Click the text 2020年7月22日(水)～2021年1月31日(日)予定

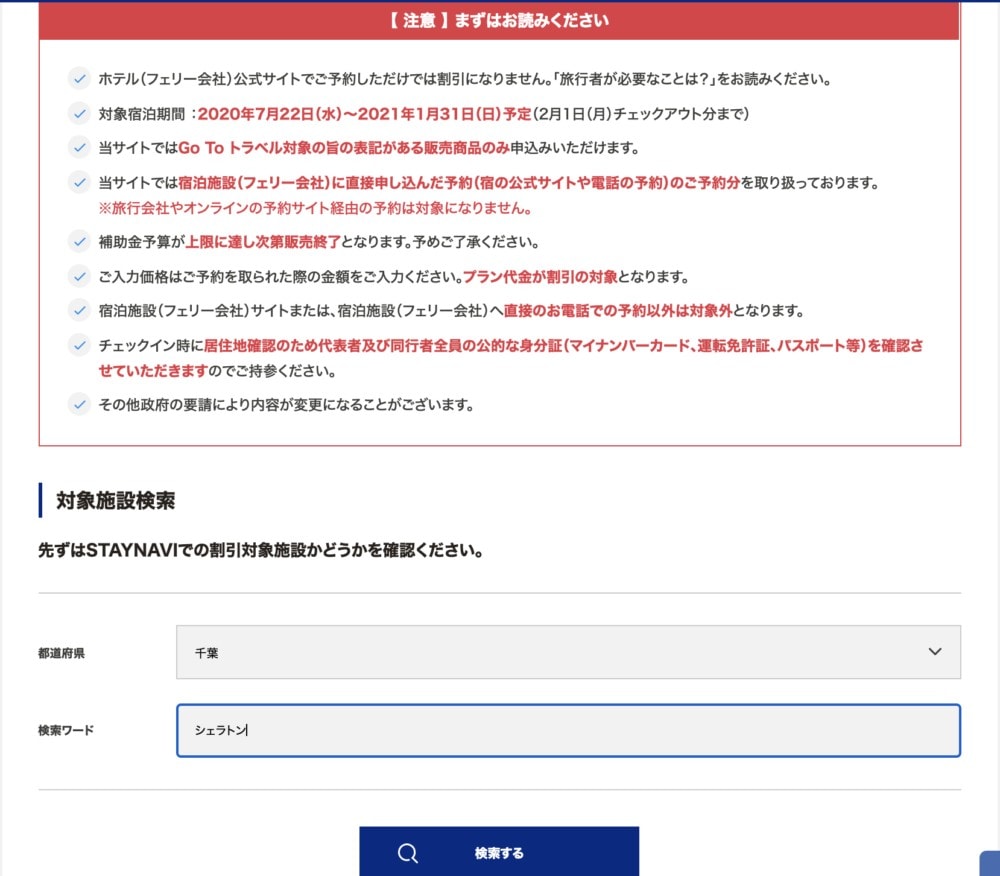point(364,114)
